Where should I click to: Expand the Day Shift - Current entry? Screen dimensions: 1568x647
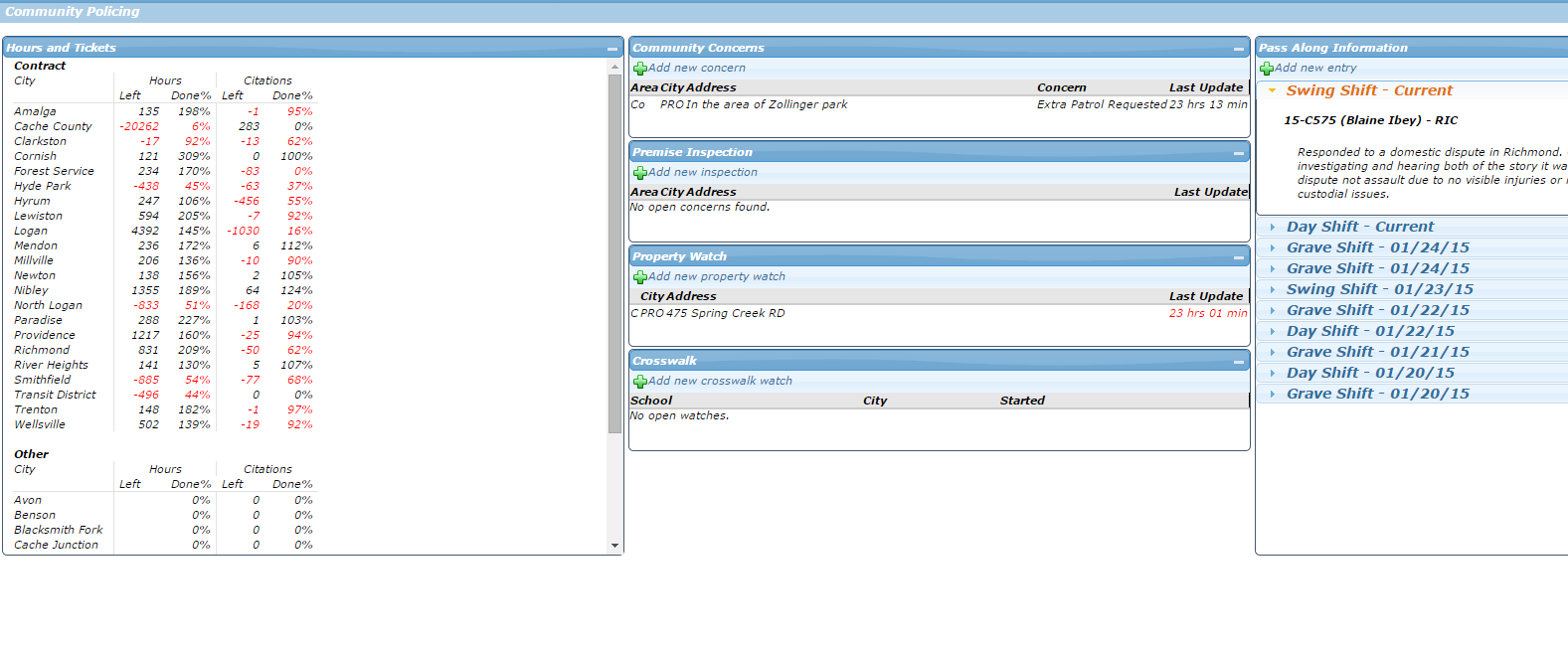pyautogui.click(x=1359, y=227)
